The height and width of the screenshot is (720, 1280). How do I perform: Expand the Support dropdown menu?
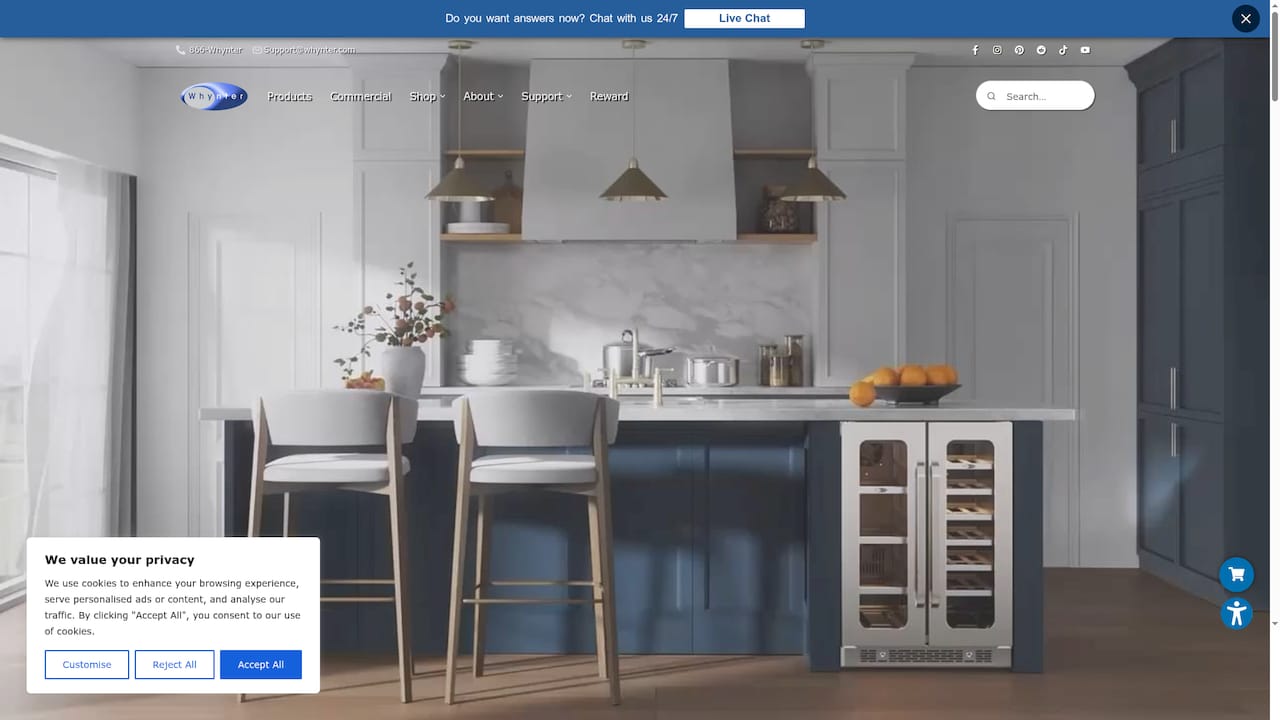pos(546,96)
